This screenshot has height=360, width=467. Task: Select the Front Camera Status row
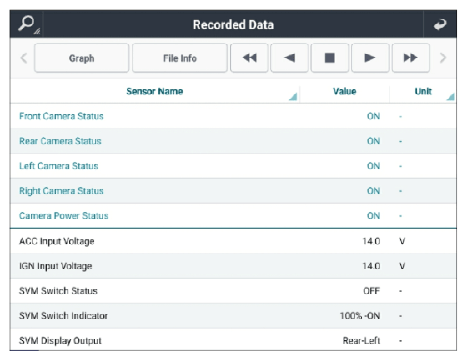(x=233, y=116)
